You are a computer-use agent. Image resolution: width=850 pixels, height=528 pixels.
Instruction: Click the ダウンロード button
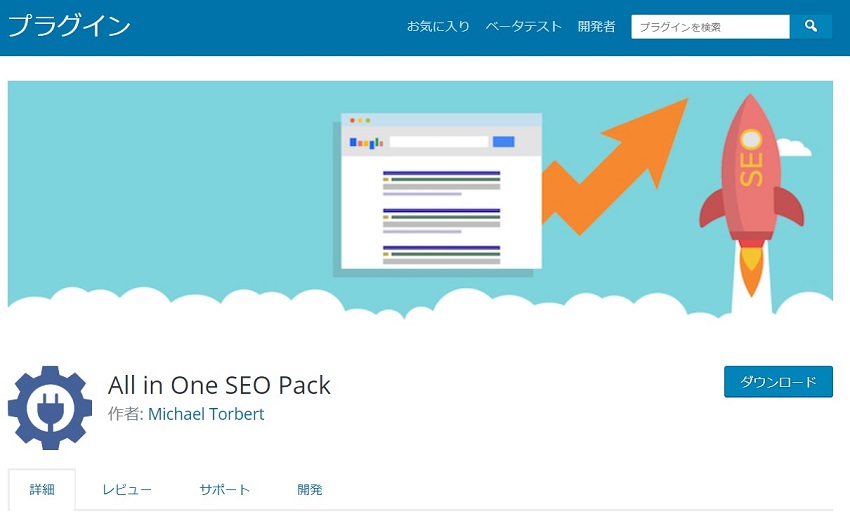(x=778, y=382)
